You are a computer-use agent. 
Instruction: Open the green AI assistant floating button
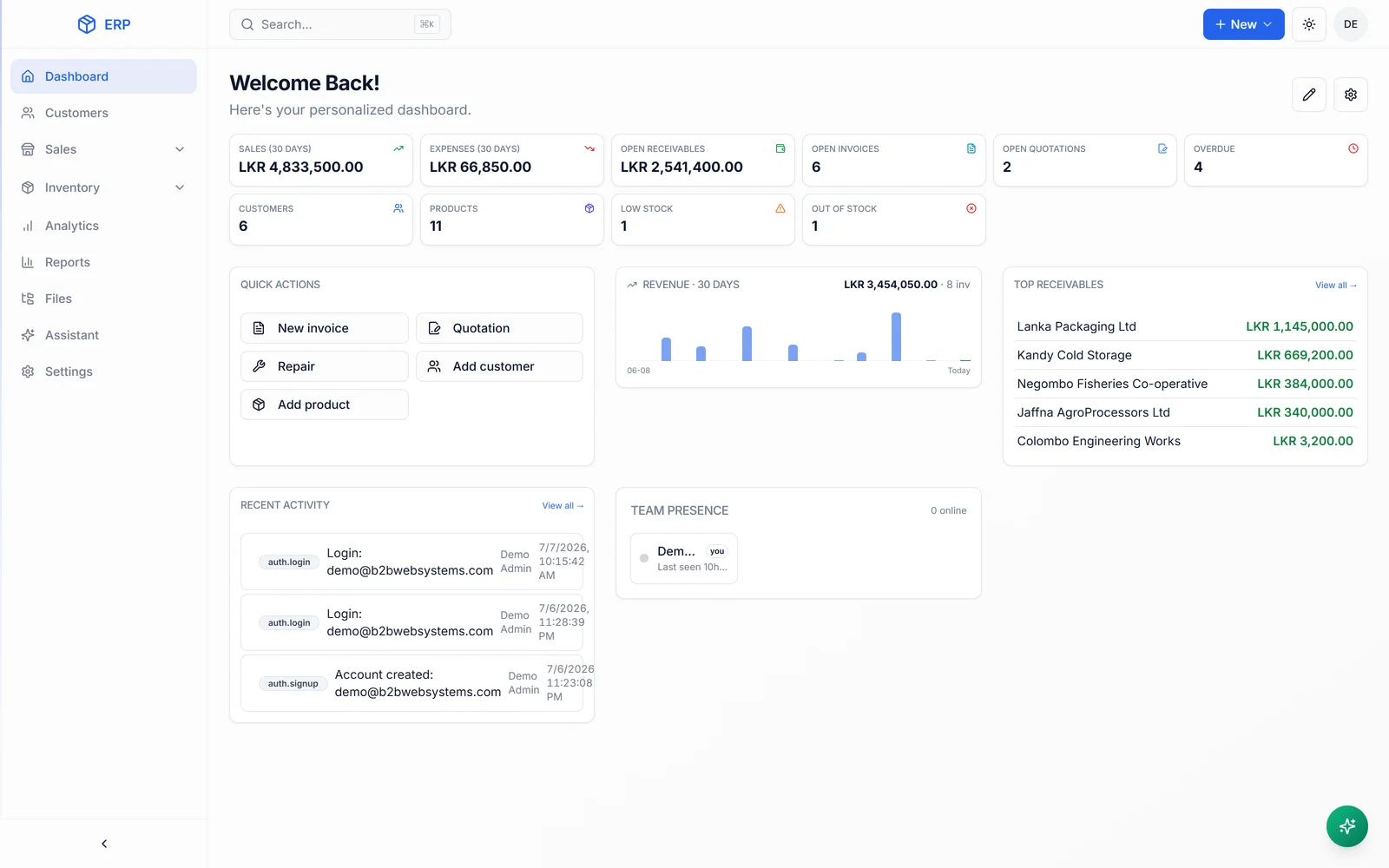coord(1347,826)
